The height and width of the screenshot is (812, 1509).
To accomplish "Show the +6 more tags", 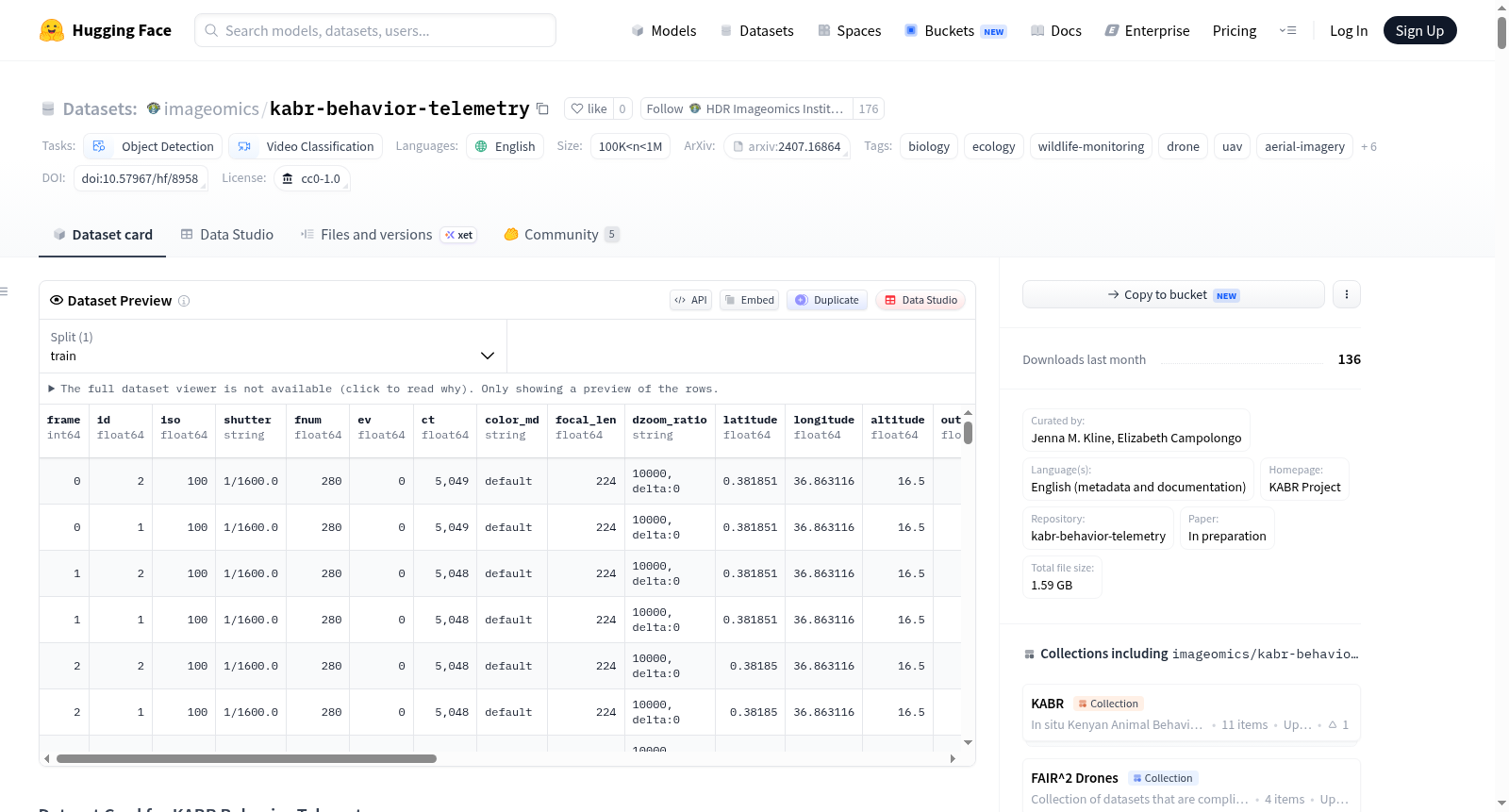I will (x=1368, y=146).
